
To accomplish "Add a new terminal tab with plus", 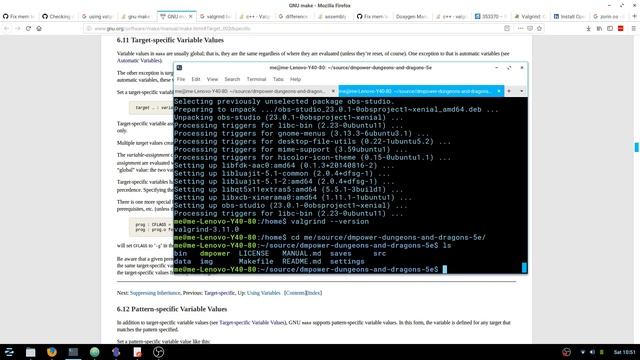I will pos(509,91).
